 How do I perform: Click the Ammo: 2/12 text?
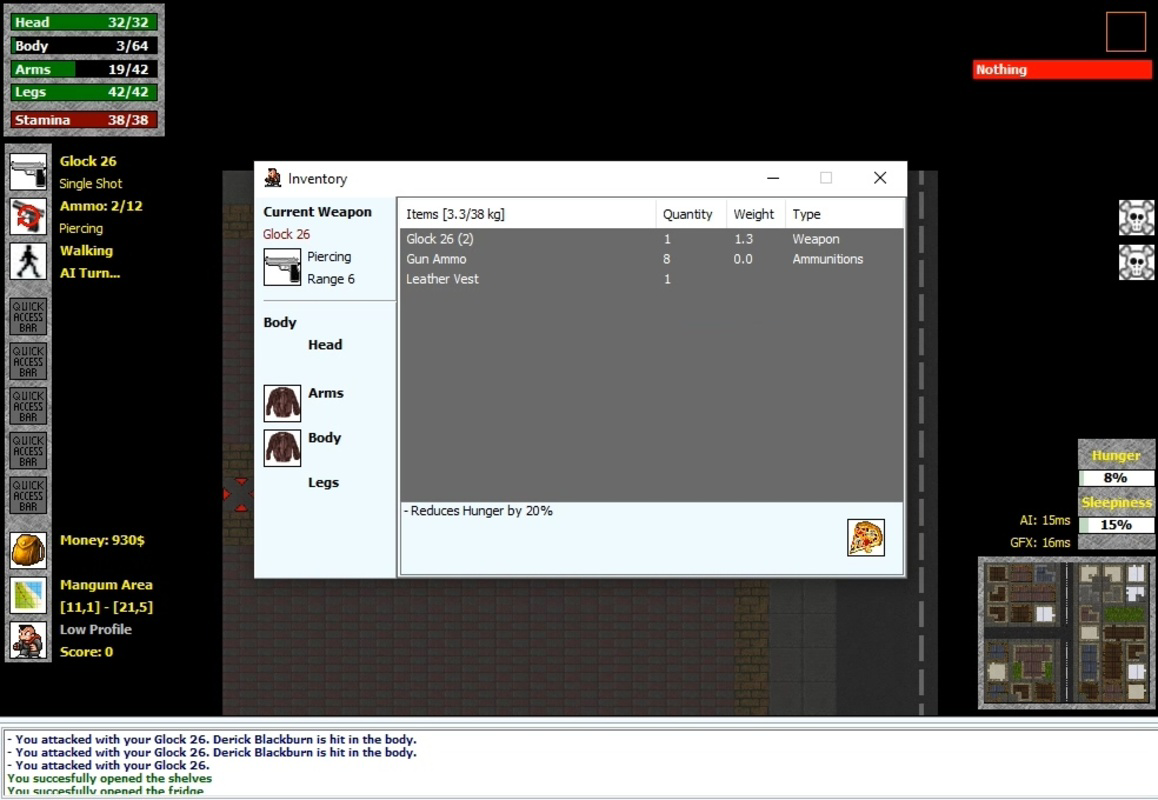pos(101,206)
